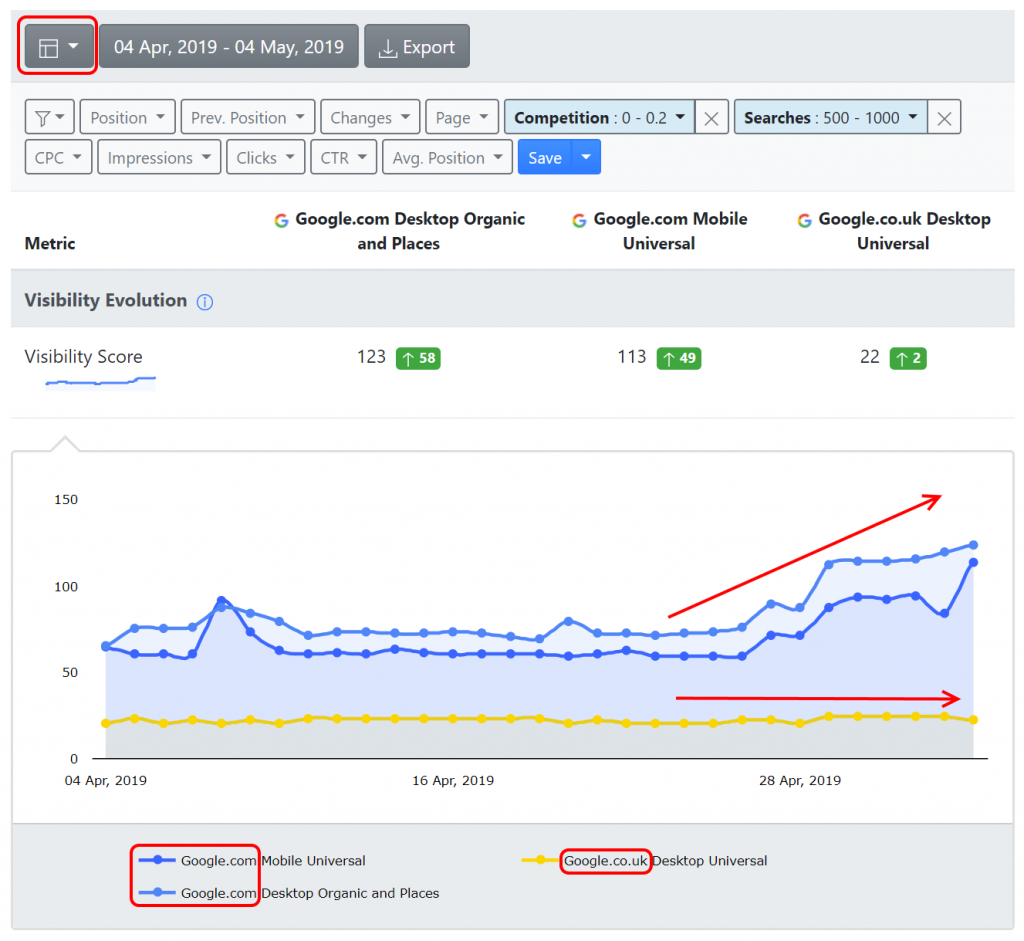Click the Google.co.uk Desktop Universal column header

[x=893, y=231]
